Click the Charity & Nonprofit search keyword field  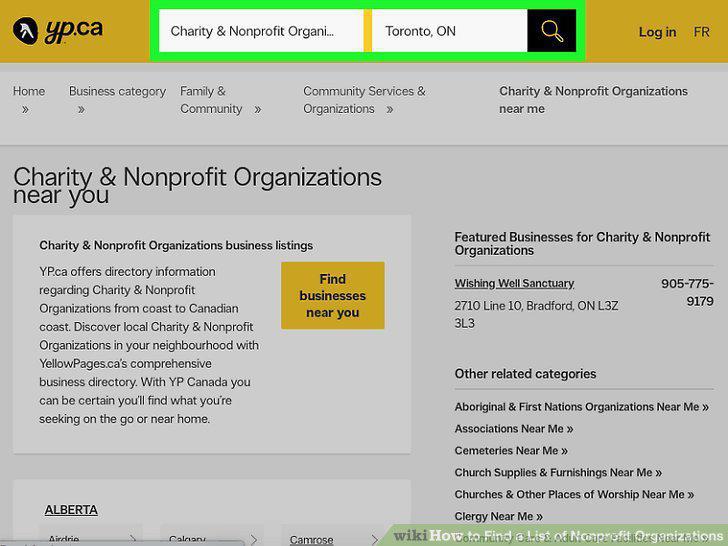(x=261, y=31)
